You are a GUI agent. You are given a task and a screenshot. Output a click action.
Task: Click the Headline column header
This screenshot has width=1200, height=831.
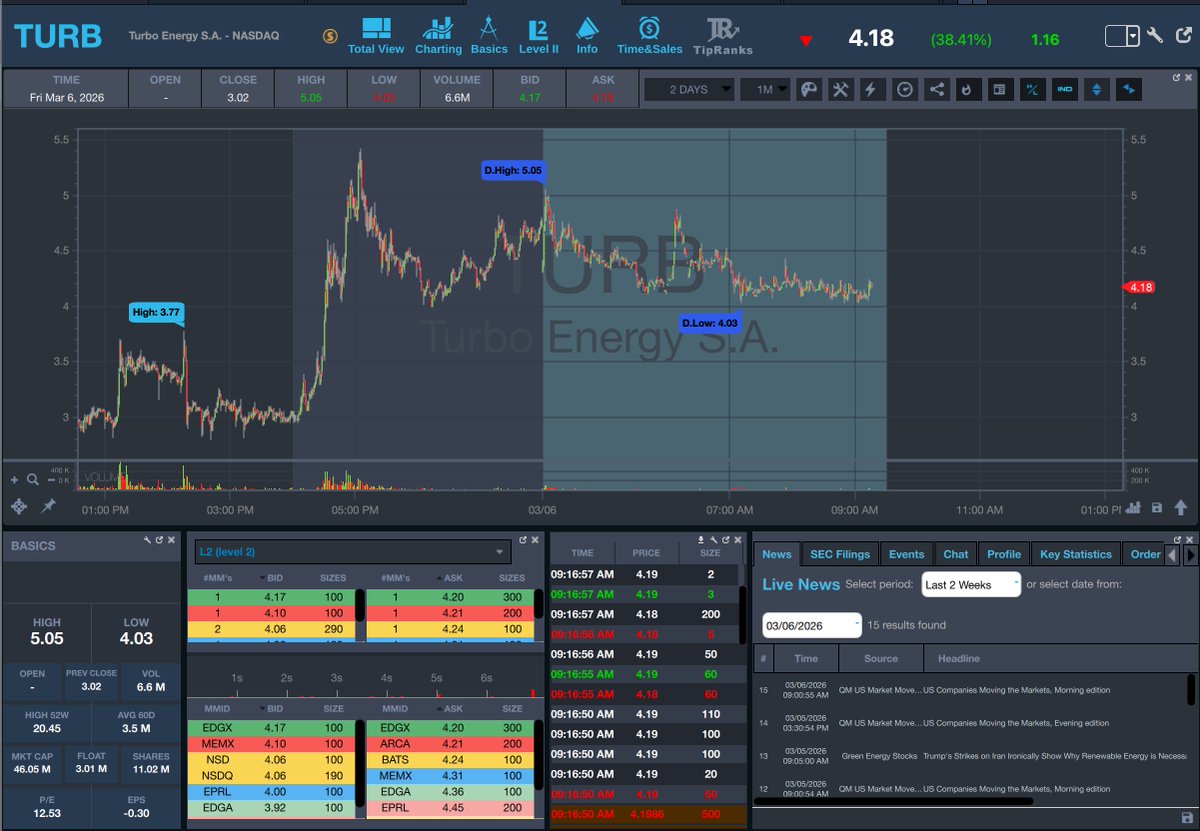tap(958, 658)
